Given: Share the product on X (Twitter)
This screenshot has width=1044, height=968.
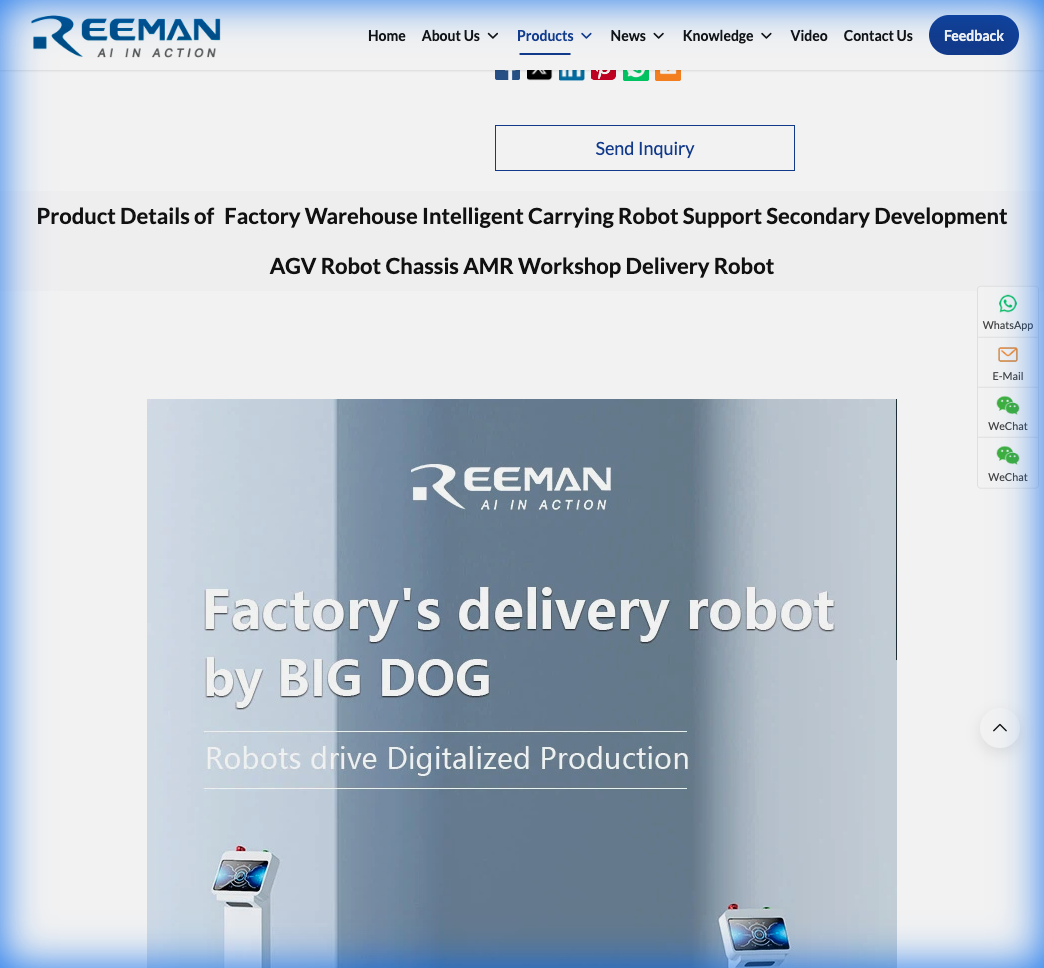Looking at the screenshot, I should click(539, 68).
